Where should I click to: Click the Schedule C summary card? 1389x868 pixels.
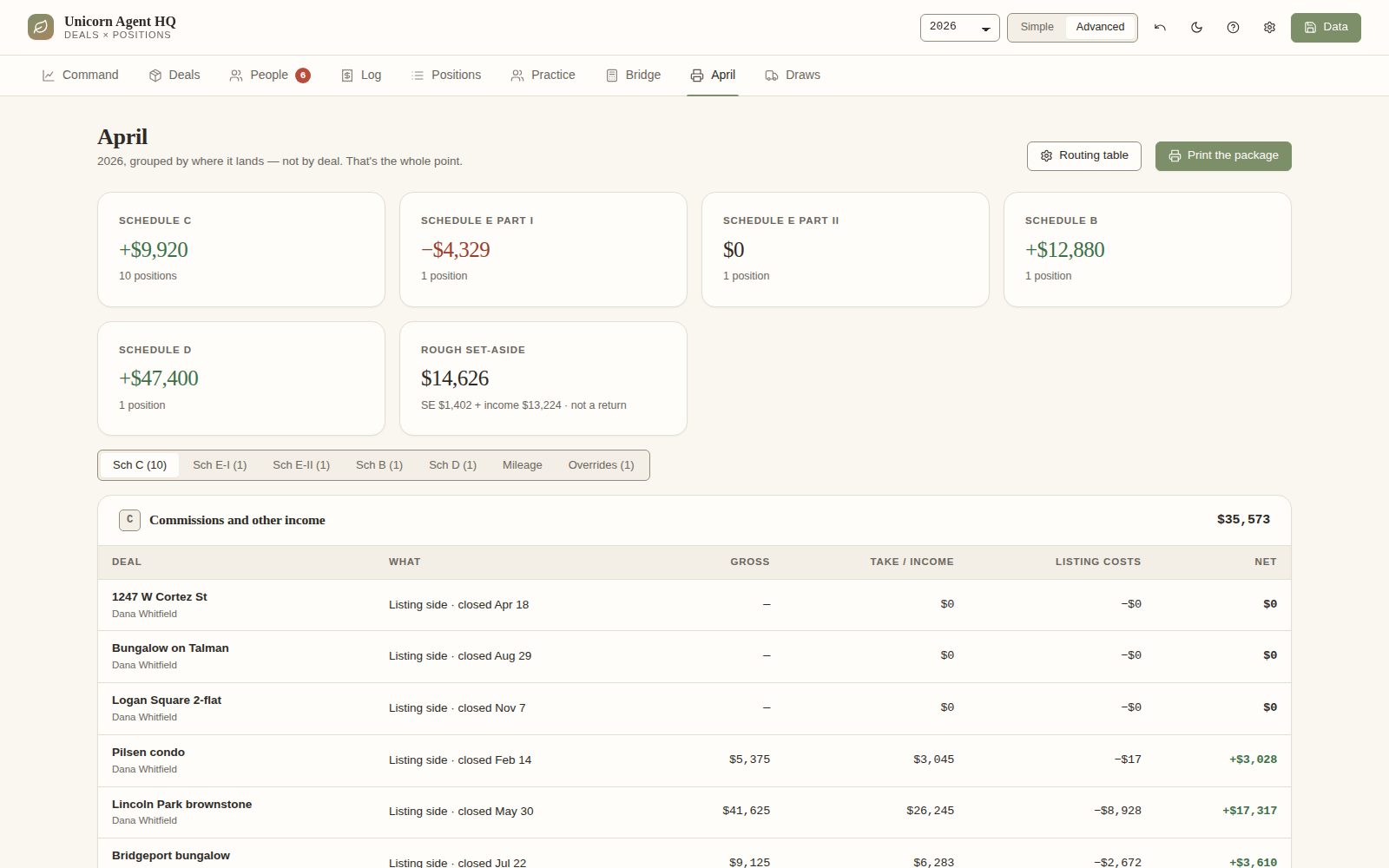pos(241,250)
